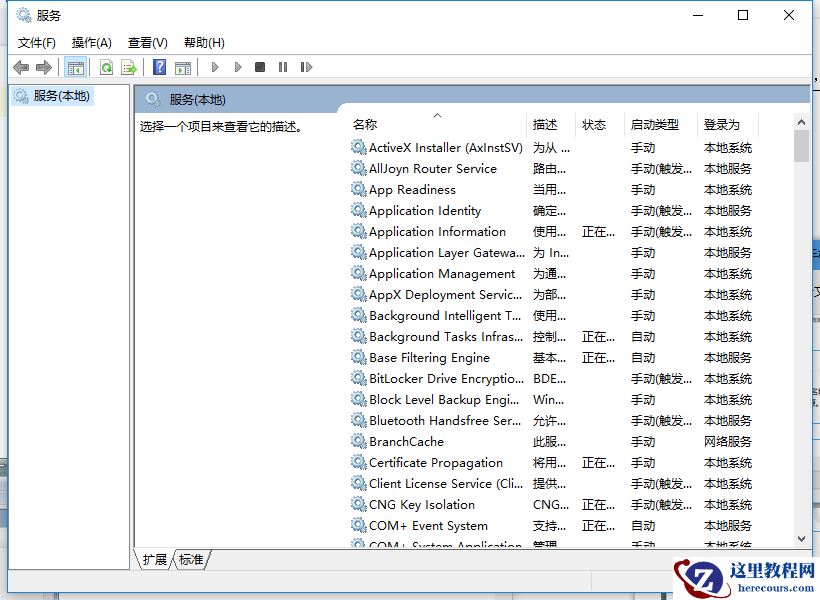Navigate forward with the forward arrow
This screenshot has width=820, height=600.
(42, 67)
